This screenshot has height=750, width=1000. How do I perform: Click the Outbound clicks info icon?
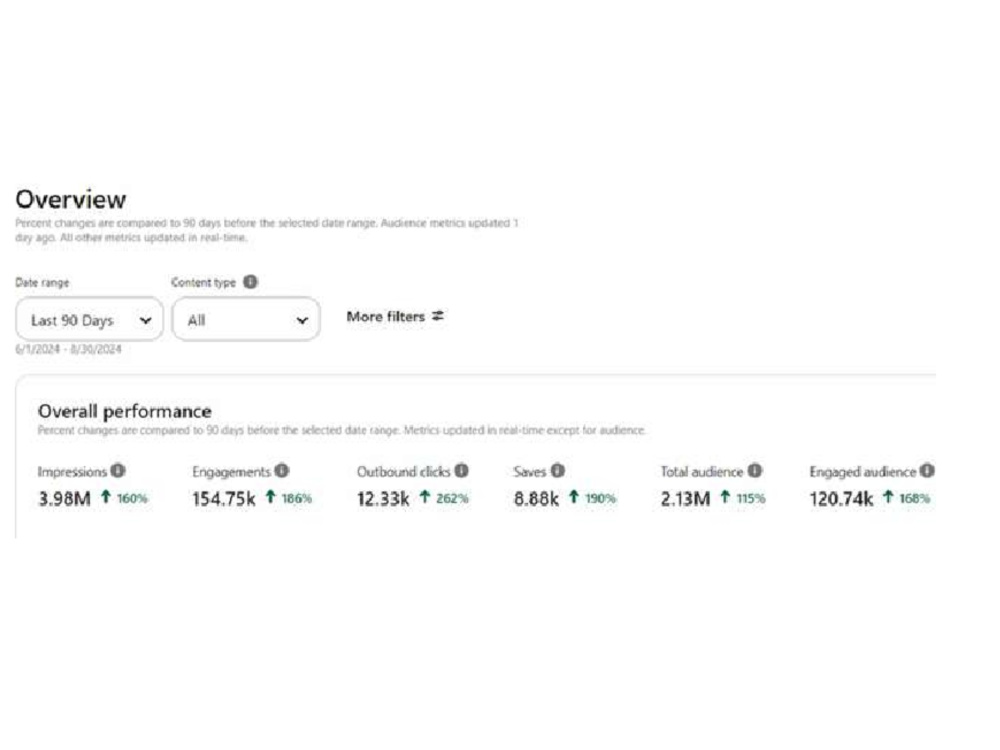click(461, 471)
